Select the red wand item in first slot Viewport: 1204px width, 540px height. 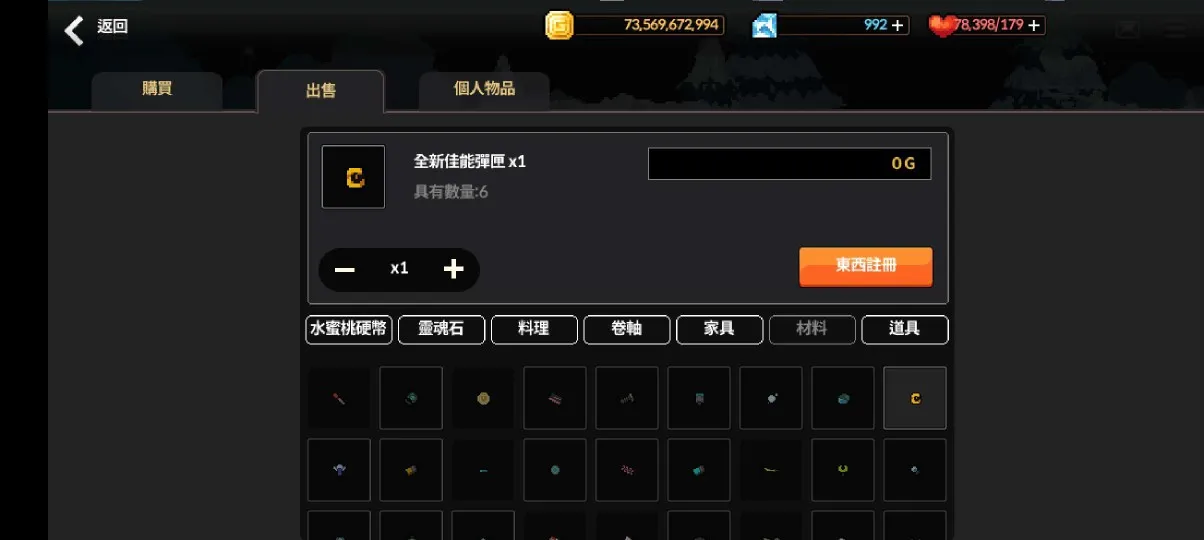point(339,398)
